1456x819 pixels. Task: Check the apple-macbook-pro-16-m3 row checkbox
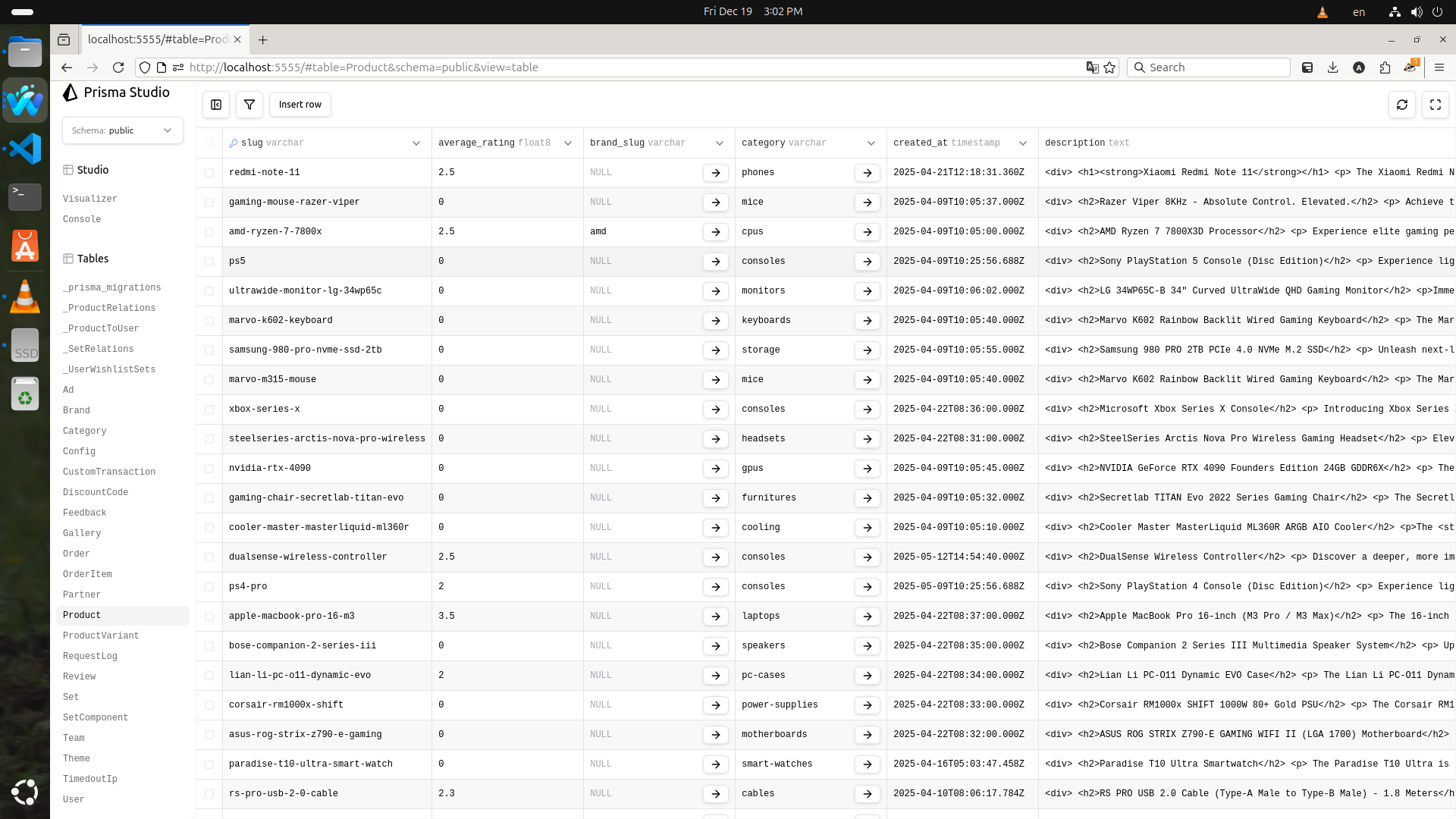(209, 617)
